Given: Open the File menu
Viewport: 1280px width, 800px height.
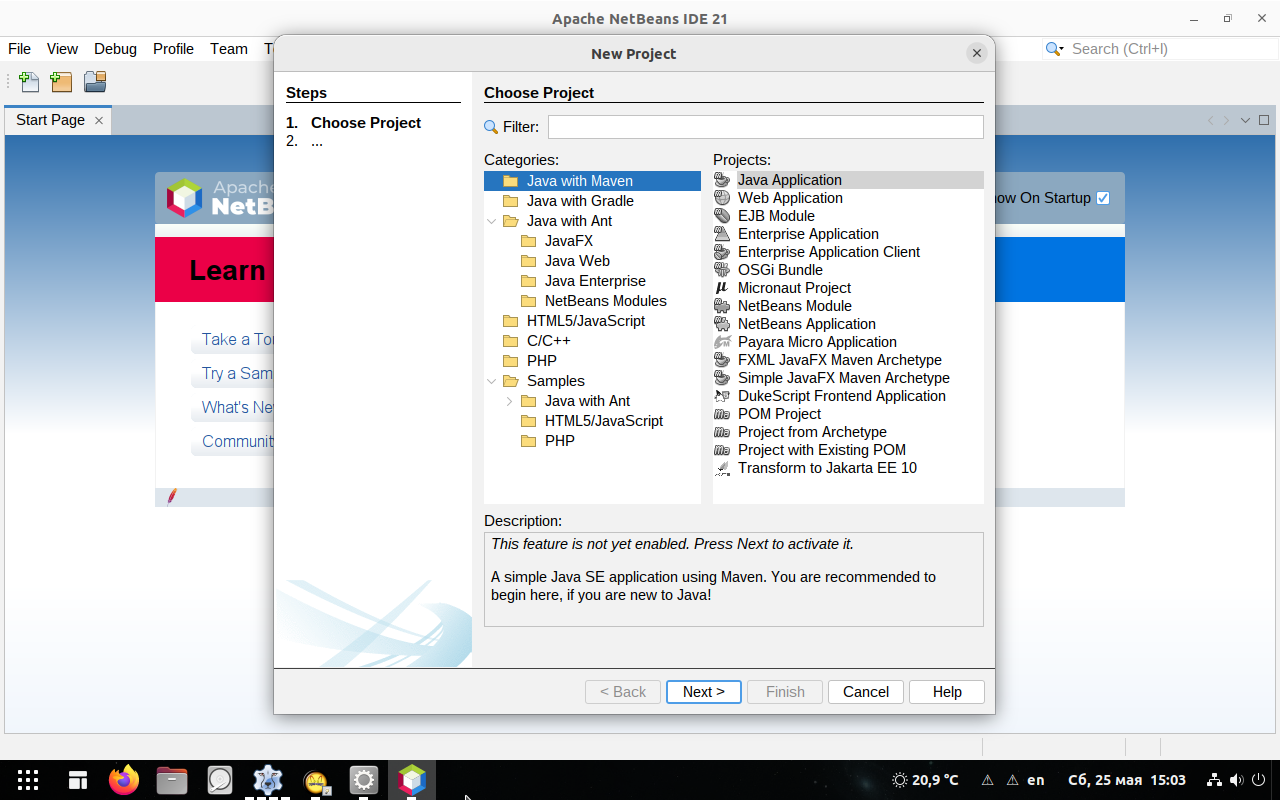Looking at the screenshot, I should 20,49.
